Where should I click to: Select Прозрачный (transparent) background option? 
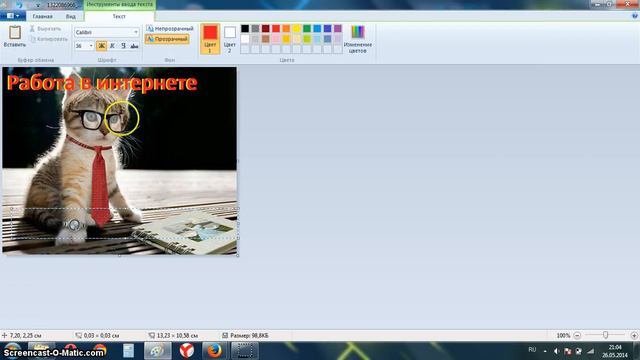(167, 39)
